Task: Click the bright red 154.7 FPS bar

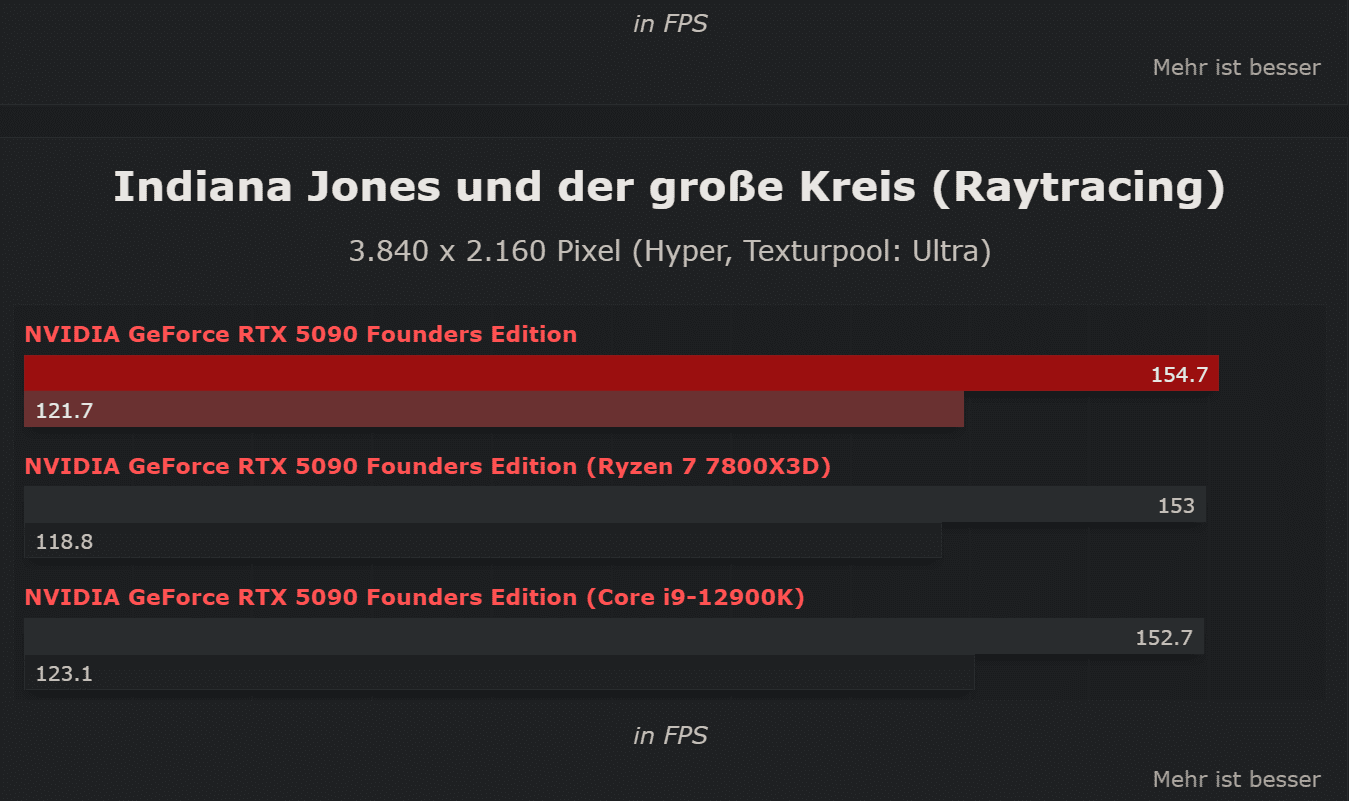Action: [621, 373]
